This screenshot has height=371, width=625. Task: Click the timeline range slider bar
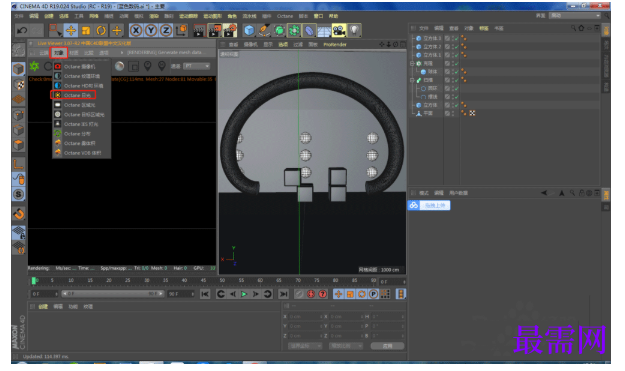(113, 294)
